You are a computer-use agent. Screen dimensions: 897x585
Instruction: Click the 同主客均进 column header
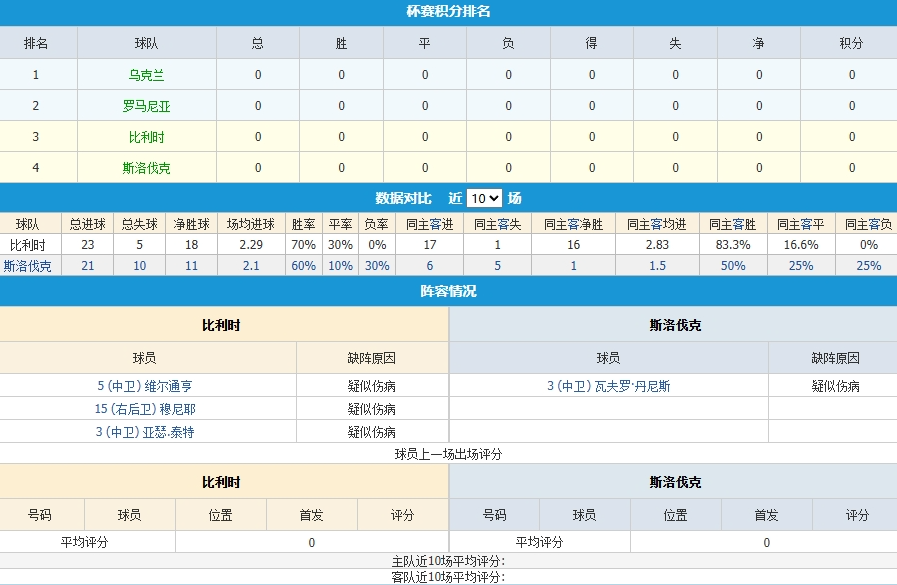tap(657, 225)
